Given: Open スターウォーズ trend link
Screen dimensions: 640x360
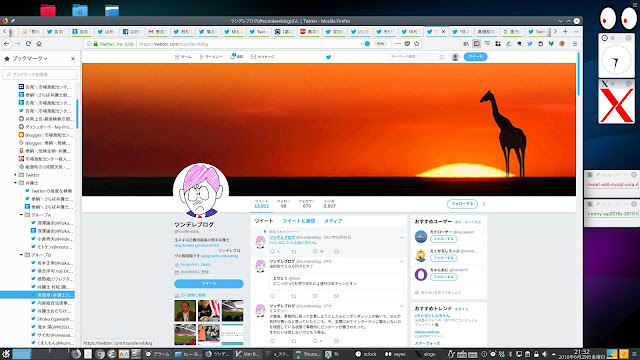Looking at the screenshot, I should [427, 344].
